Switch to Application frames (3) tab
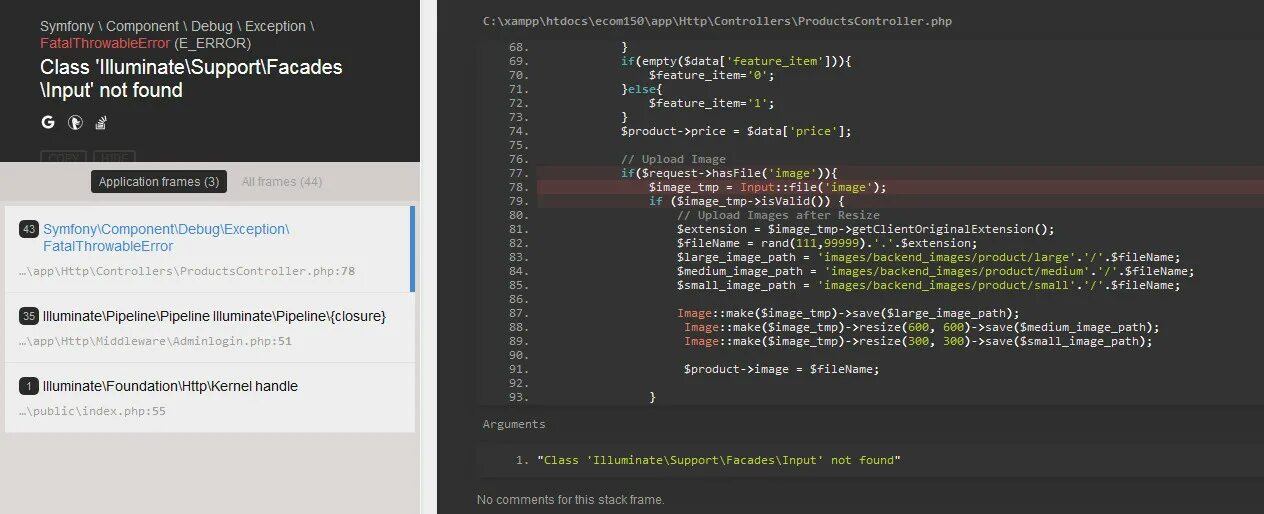Screen dimensions: 1264x514 pos(159,182)
